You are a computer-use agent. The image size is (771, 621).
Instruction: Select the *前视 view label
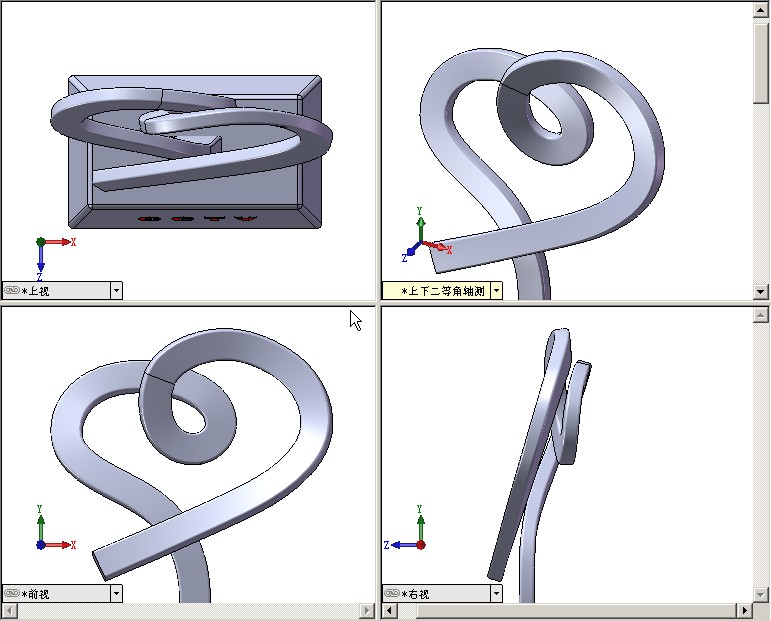(36, 594)
